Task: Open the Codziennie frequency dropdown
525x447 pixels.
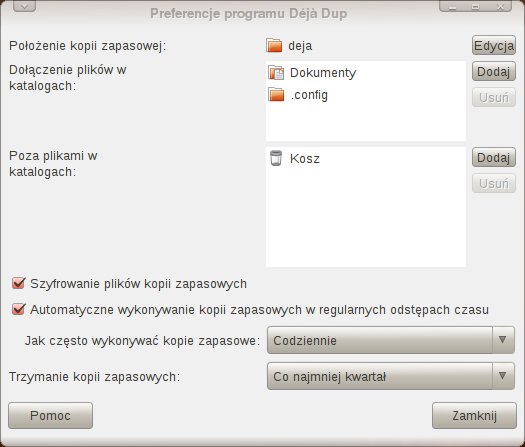Action: point(391,340)
